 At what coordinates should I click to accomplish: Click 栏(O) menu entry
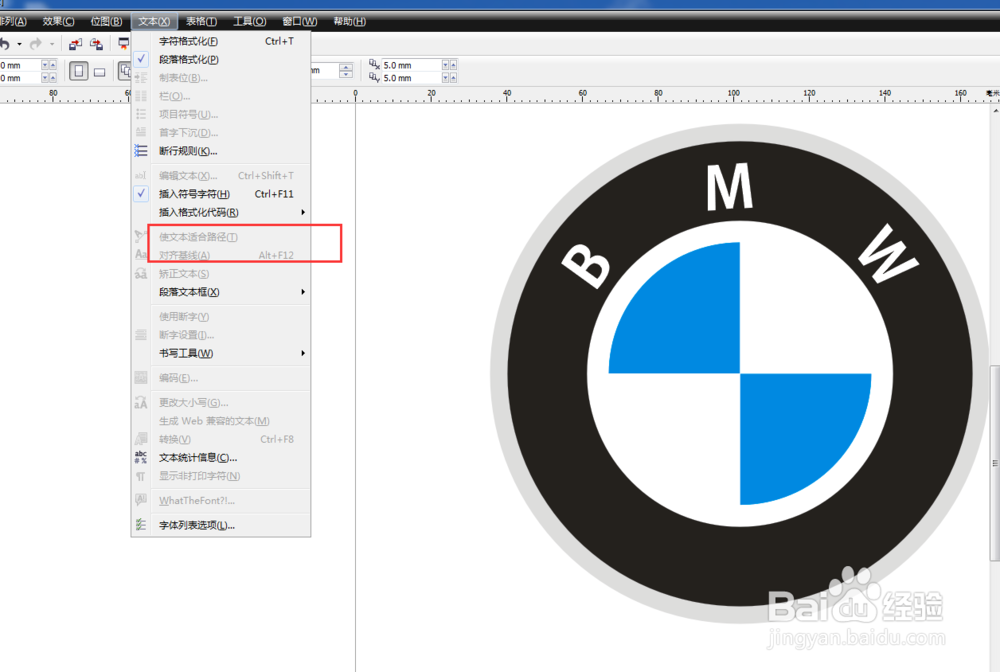(221, 96)
